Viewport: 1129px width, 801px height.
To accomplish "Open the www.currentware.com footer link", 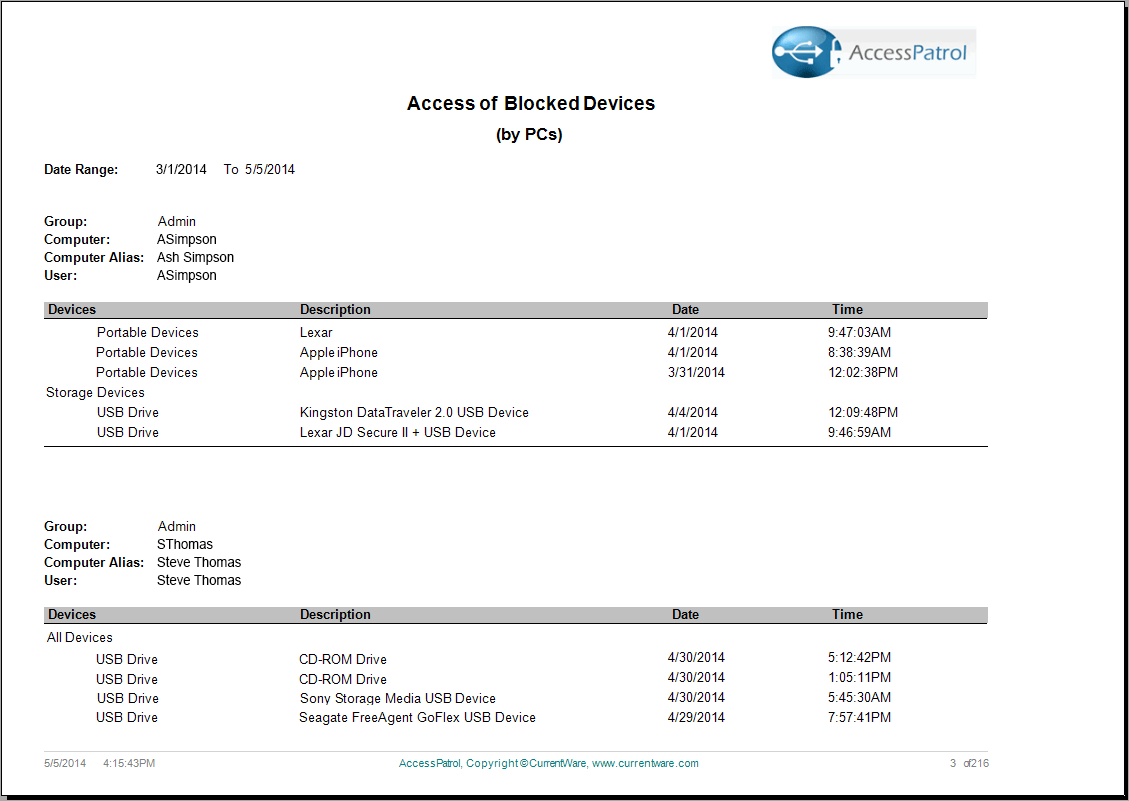I will (x=645, y=764).
